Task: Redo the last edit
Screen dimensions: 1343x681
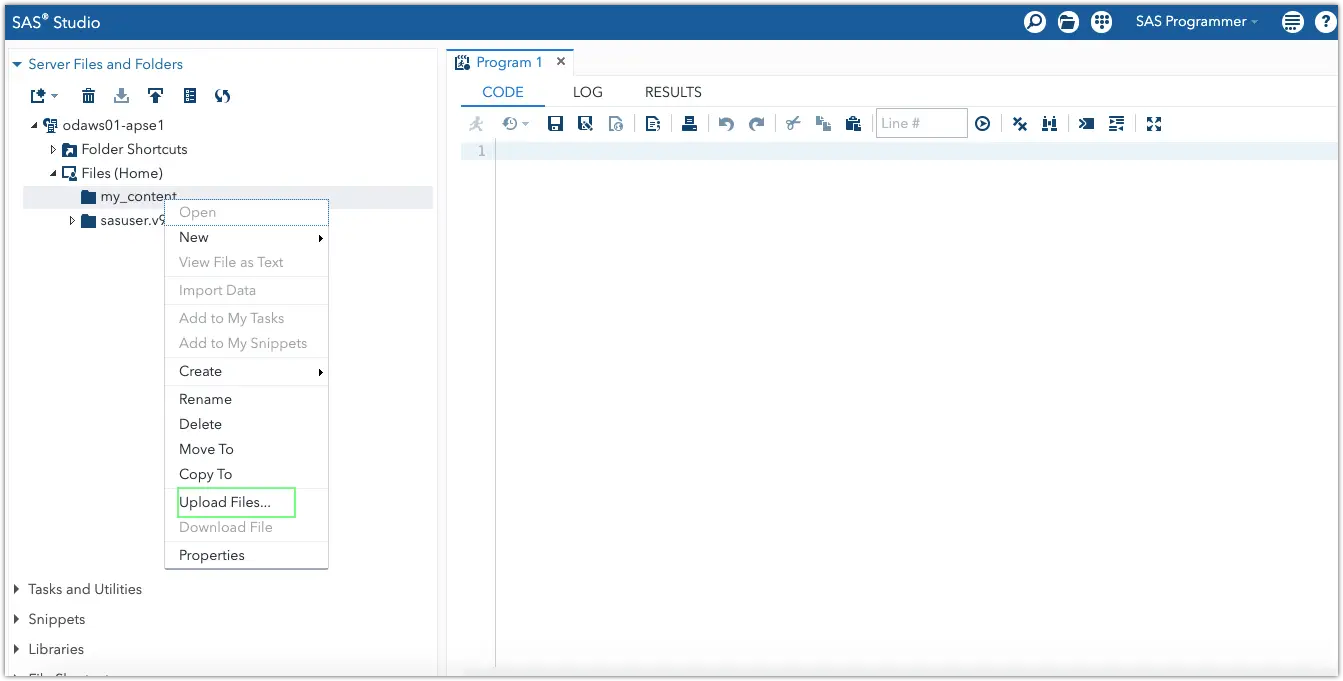Action: (757, 124)
